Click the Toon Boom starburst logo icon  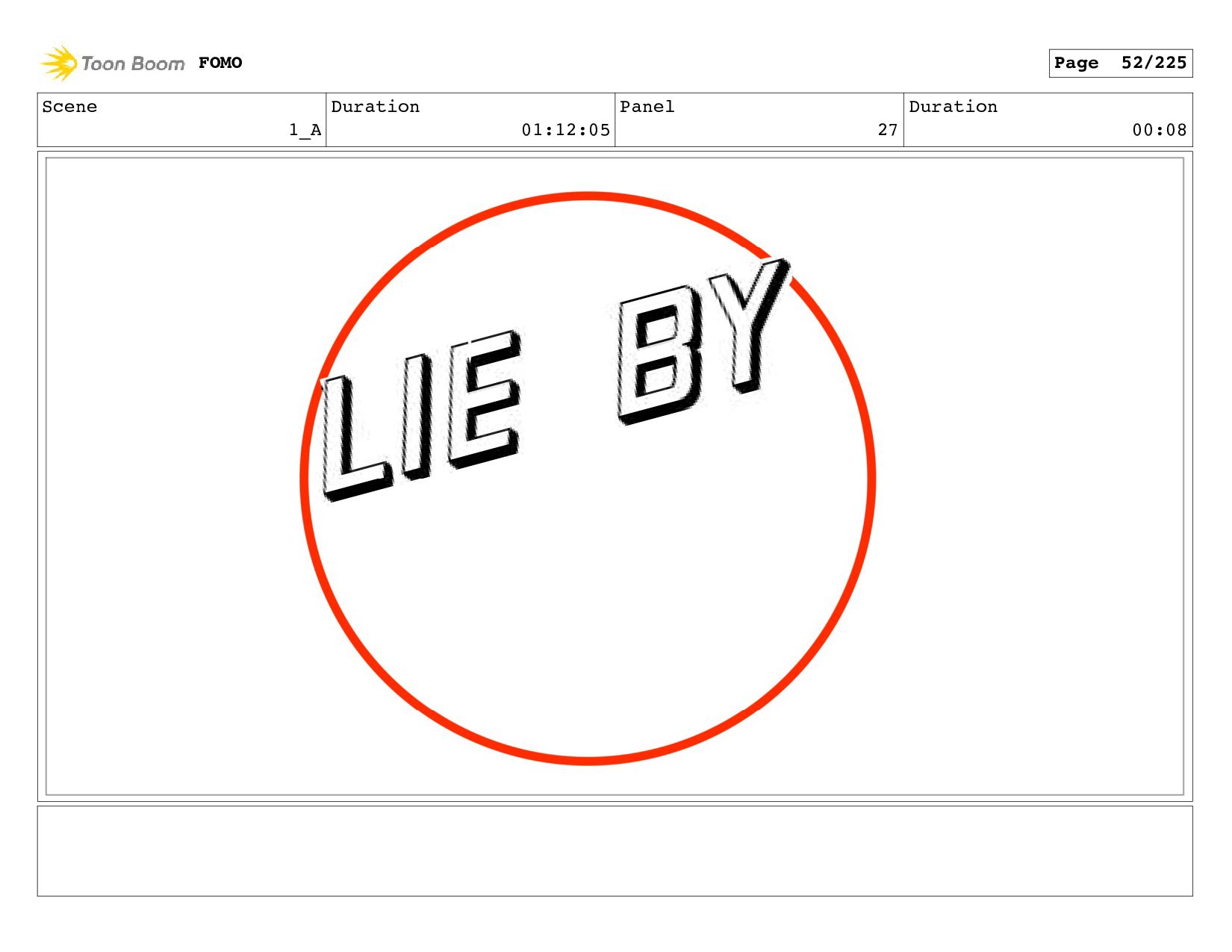tap(58, 63)
